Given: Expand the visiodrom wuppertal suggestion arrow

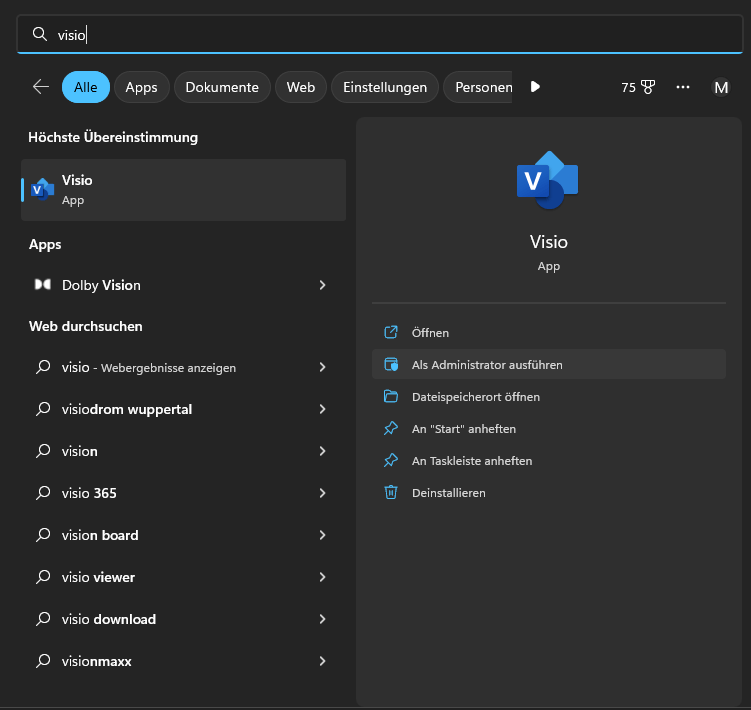Looking at the screenshot, I should 322,409.
